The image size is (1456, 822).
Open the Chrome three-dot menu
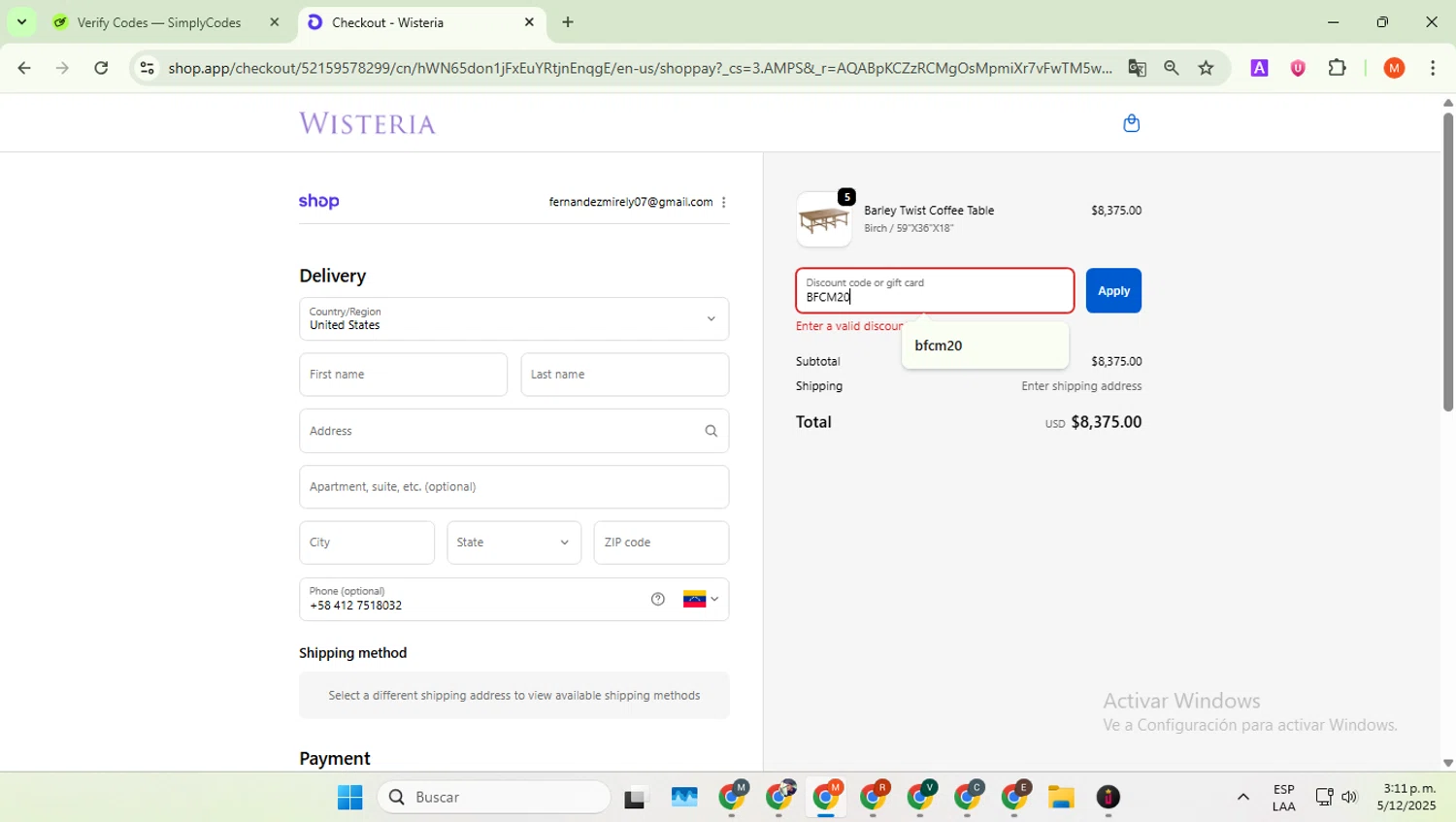(x=1433, y=68)
